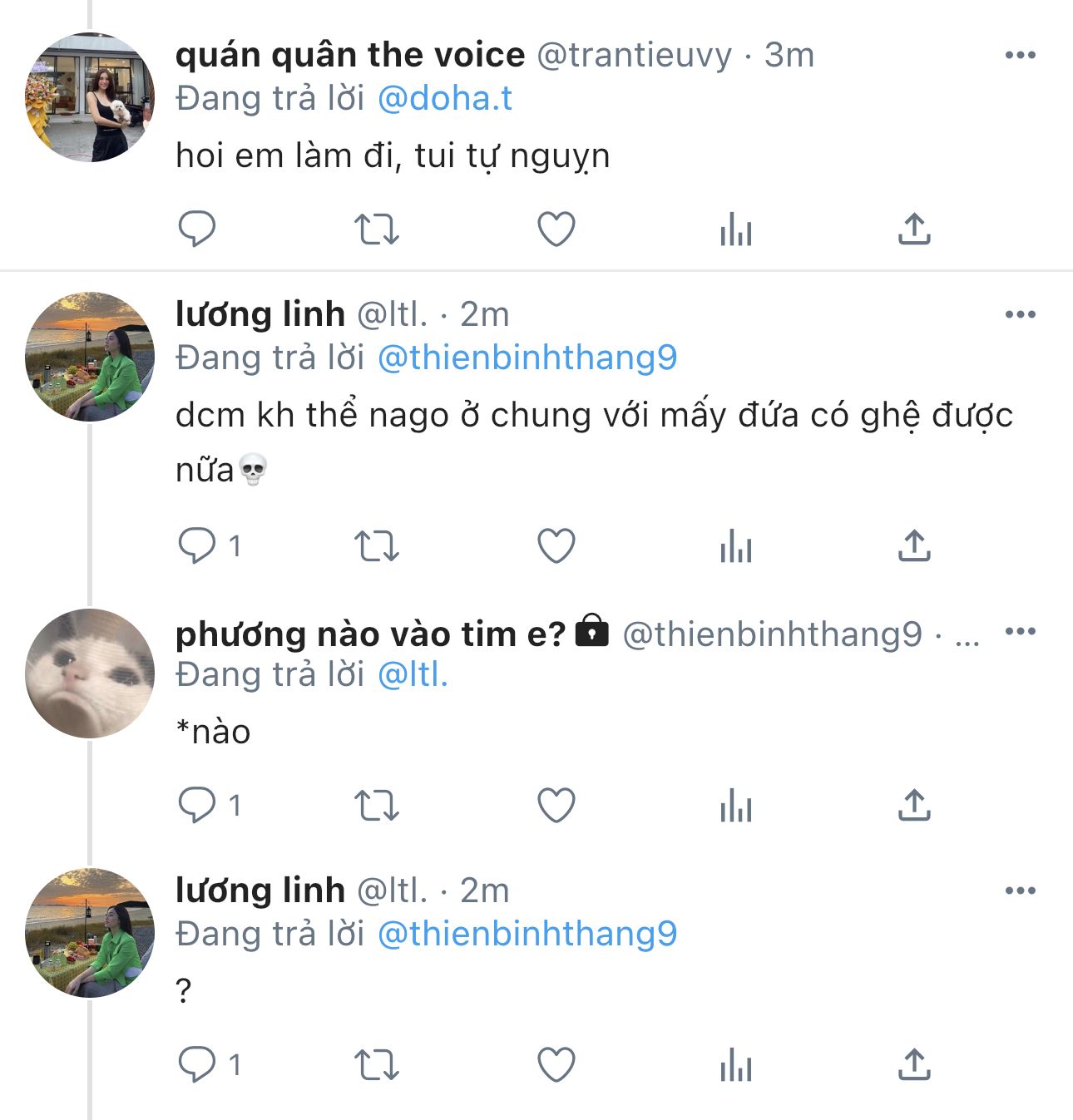
Task: Open the @ltl. mention link
Action: coord(413,675)
